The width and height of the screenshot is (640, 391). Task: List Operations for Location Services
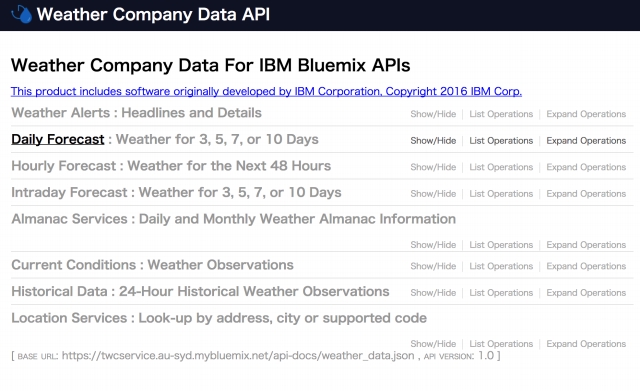point(501,344)
